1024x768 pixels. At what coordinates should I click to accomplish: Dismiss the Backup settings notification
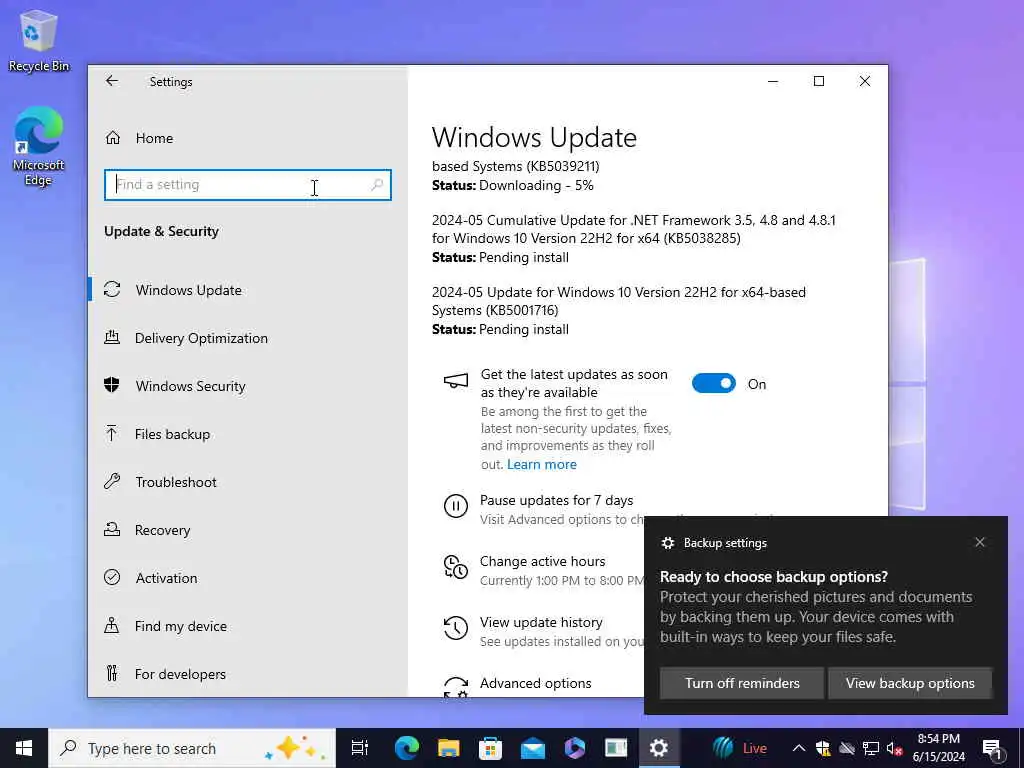tap(980, 542)
